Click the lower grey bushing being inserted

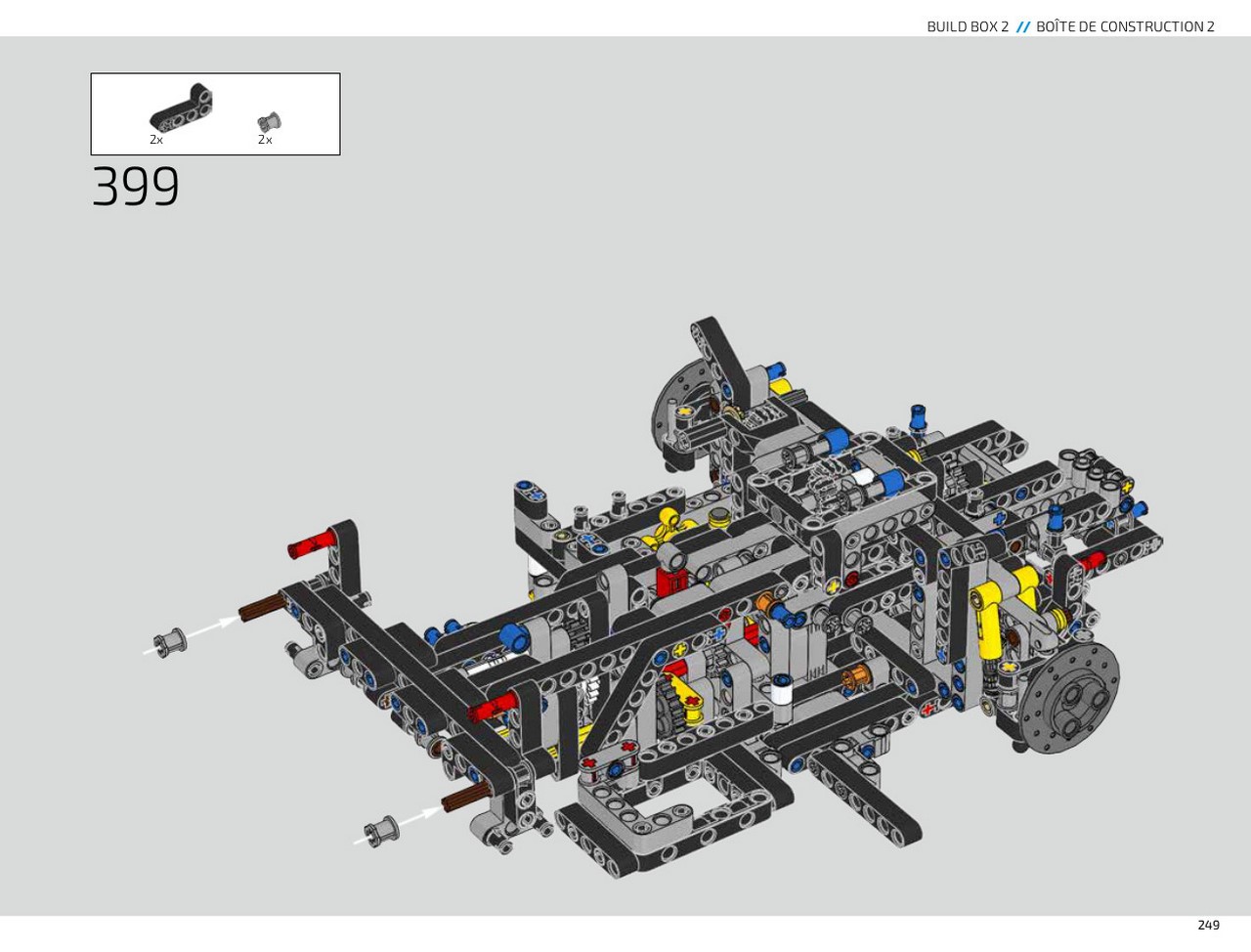click(381, 830)
